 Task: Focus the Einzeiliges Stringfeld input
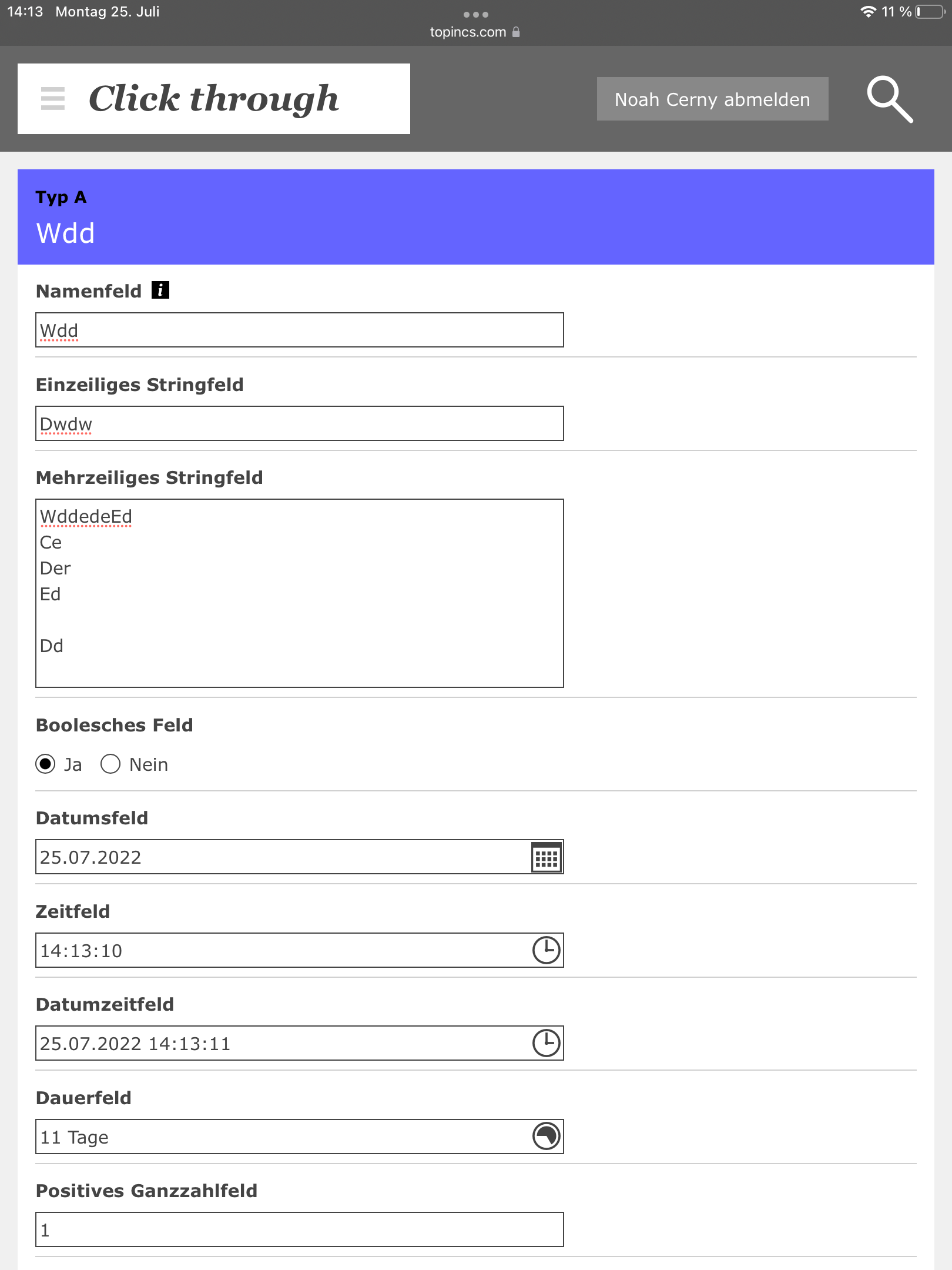pos(300,423)
